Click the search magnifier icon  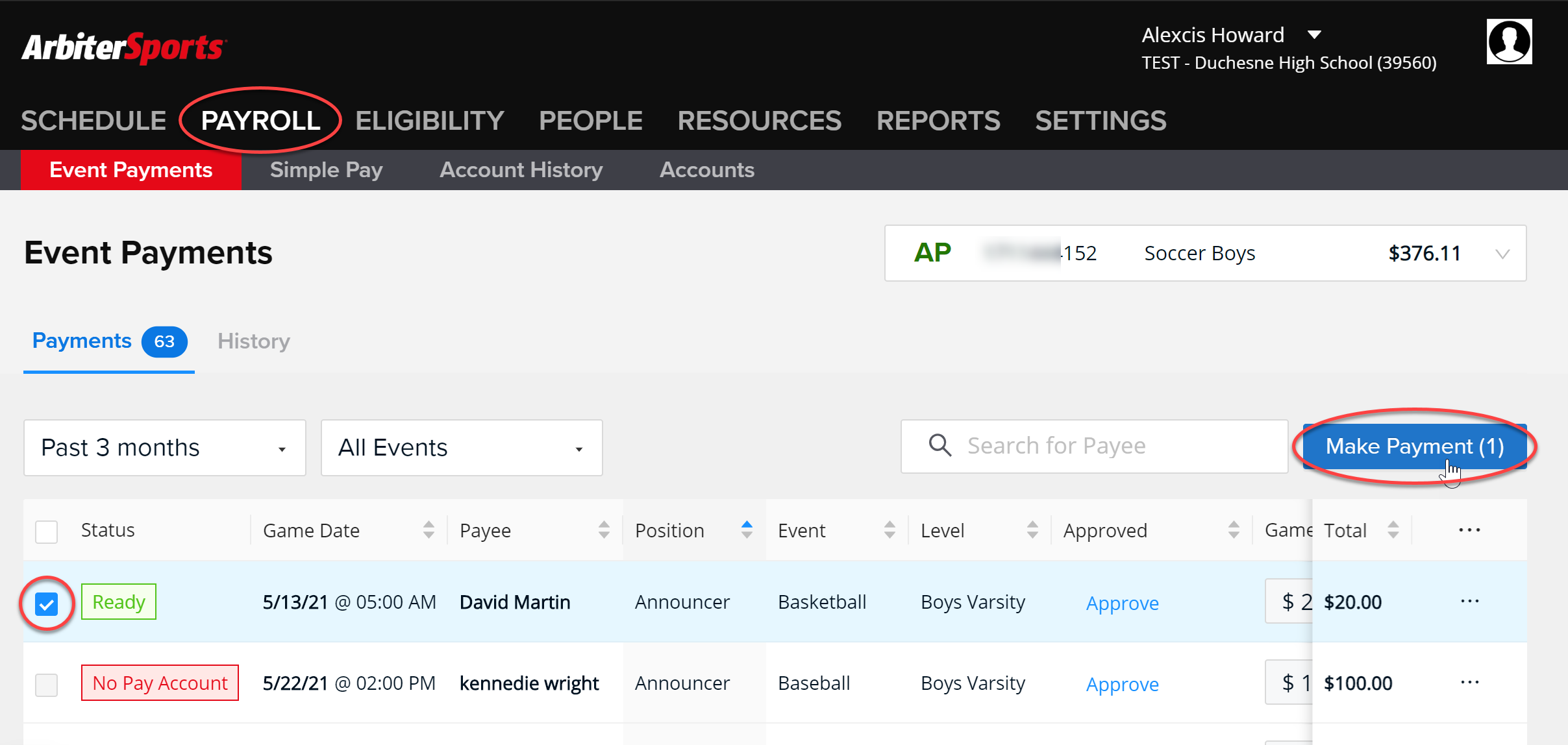point(940,446)
